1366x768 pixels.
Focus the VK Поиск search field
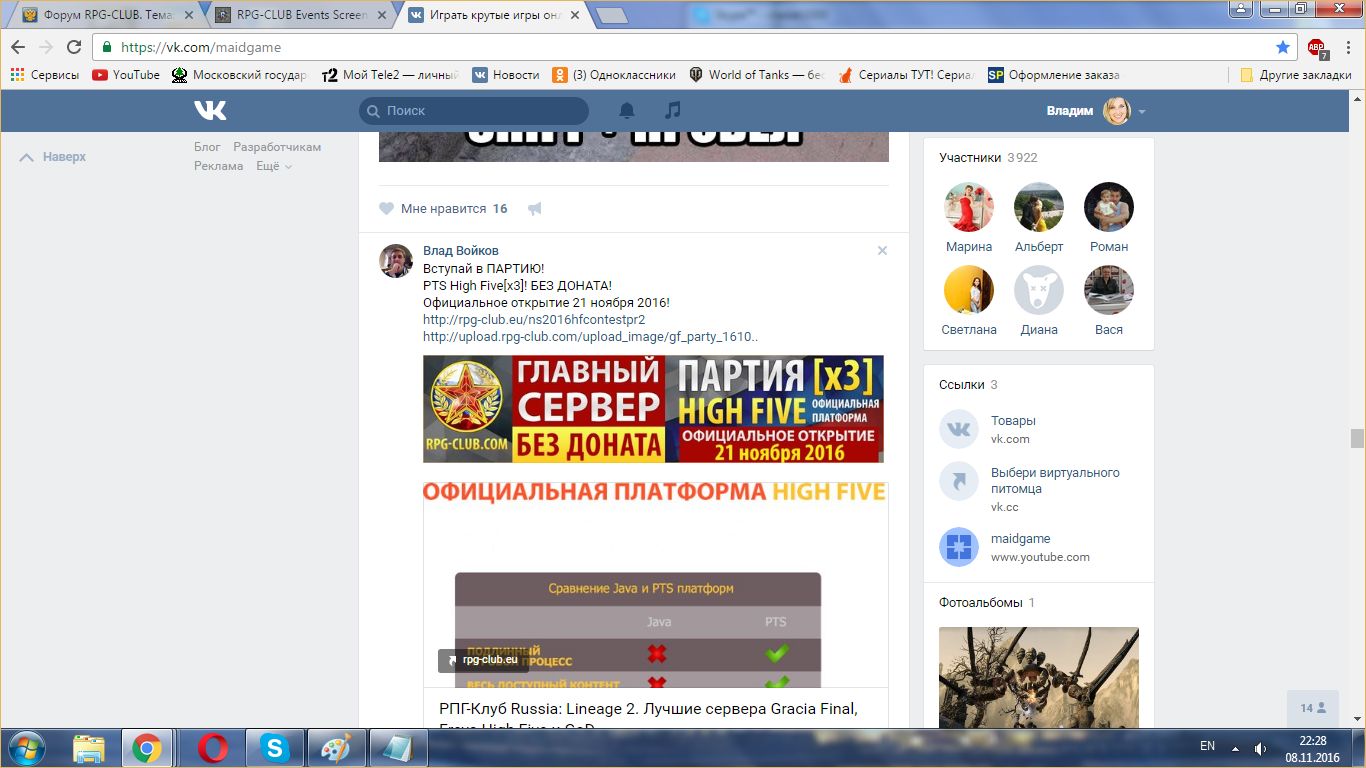474,110
